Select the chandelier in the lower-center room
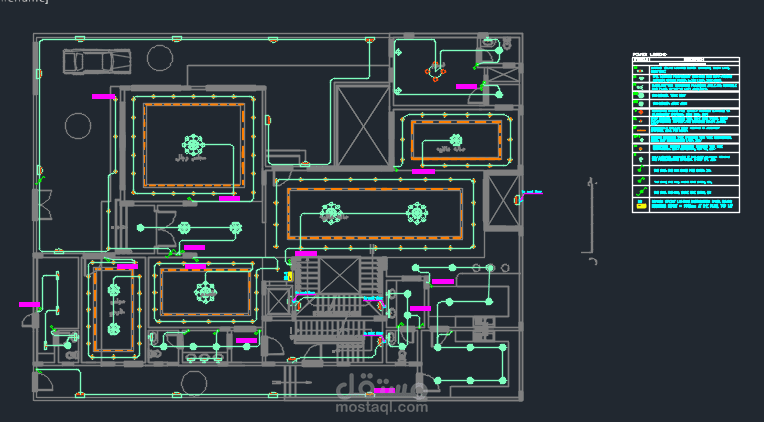This screenshot has height=423, width=764. coord(206,292)
